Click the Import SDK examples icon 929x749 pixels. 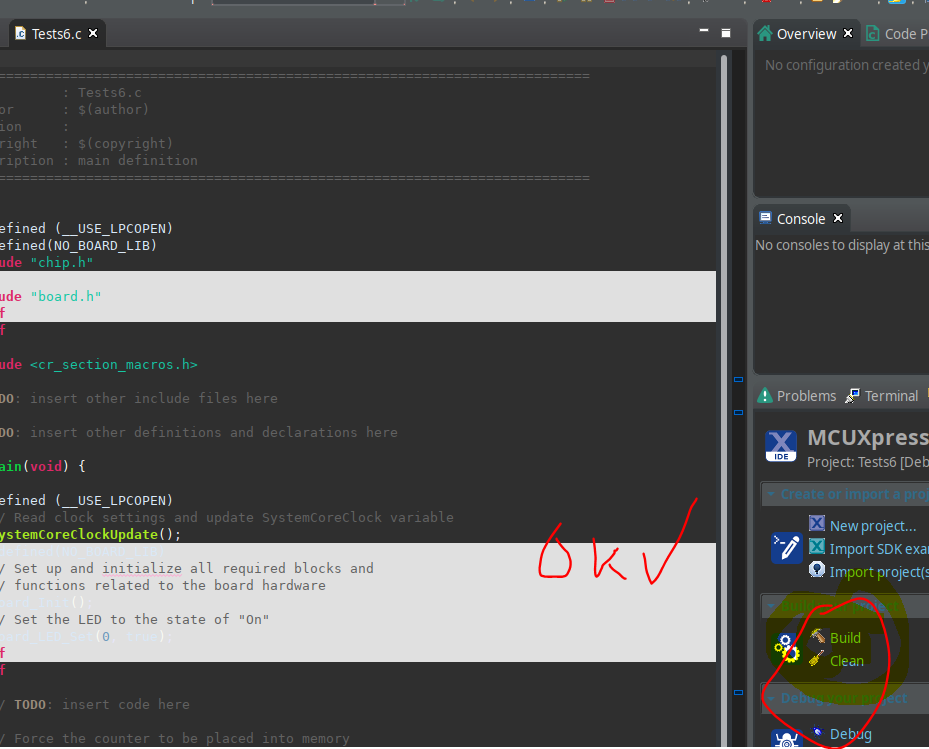click(x=817, y=546)
